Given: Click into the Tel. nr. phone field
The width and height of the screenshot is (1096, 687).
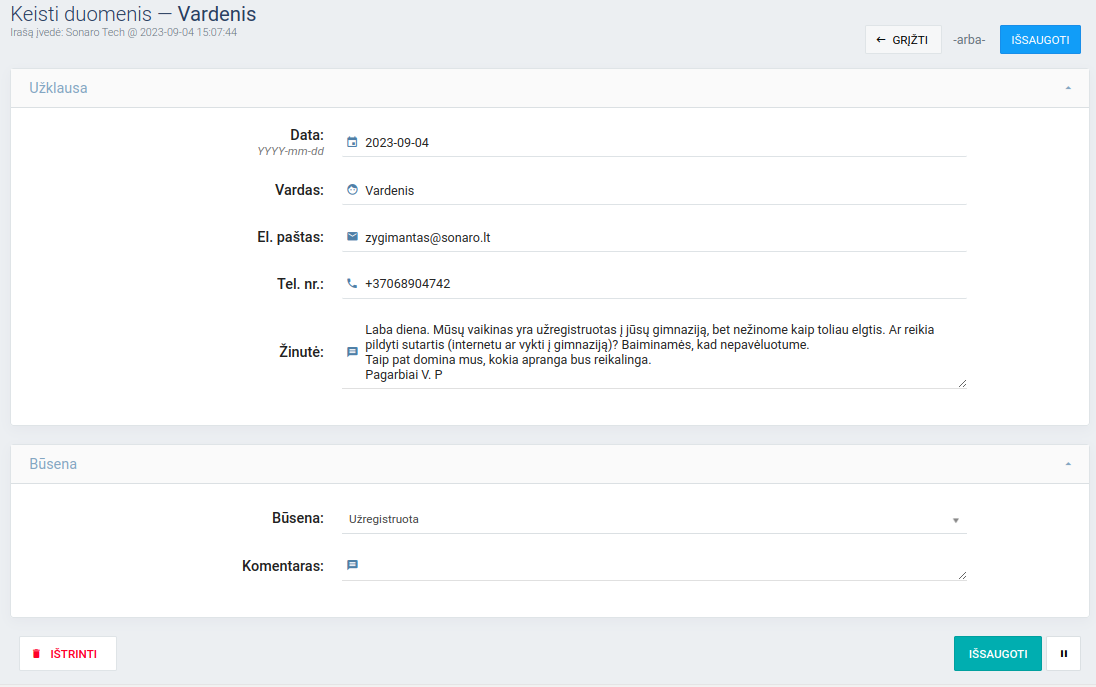Looking at the screenshot, I should [x=660, y=284].
